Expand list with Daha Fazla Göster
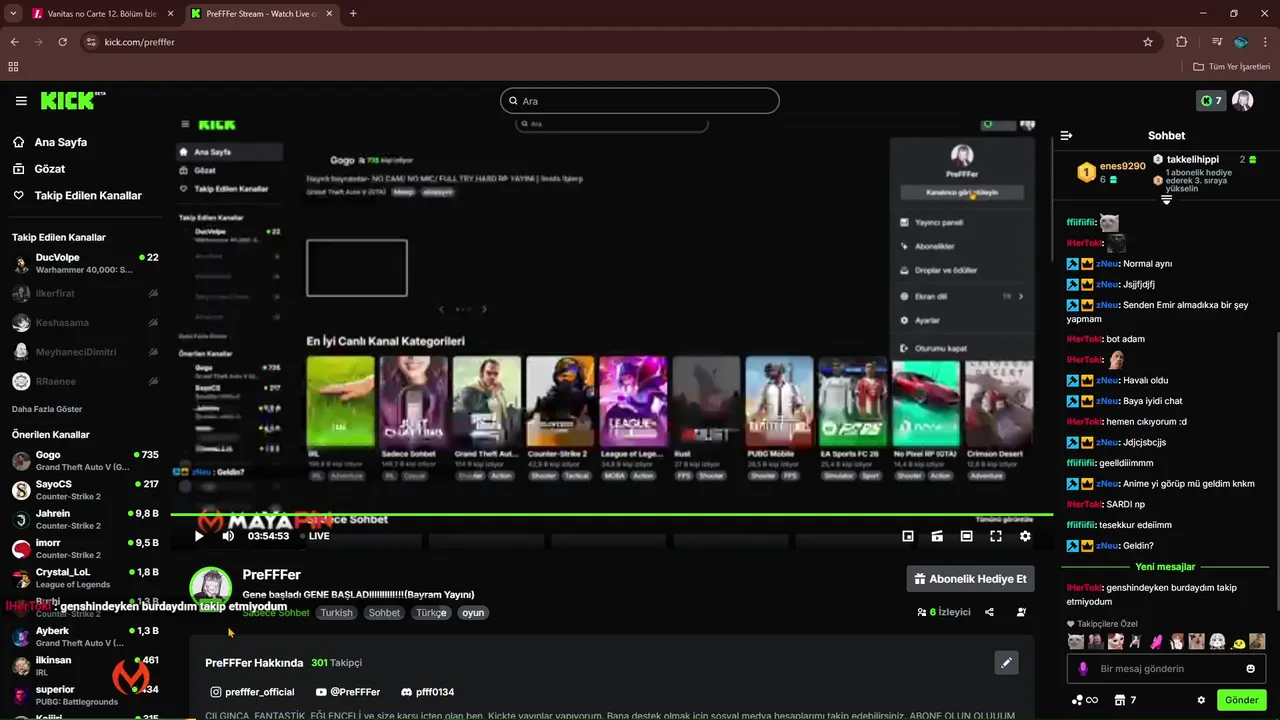Viewport: 1280px width, 720px height. click(47, 409)
